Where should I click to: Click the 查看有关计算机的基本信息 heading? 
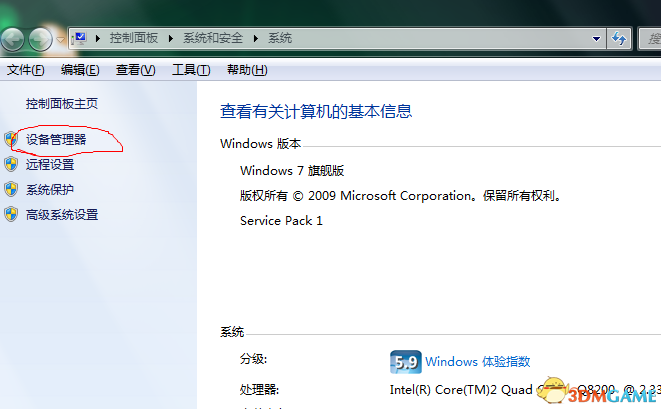click(x=316, y=111)
